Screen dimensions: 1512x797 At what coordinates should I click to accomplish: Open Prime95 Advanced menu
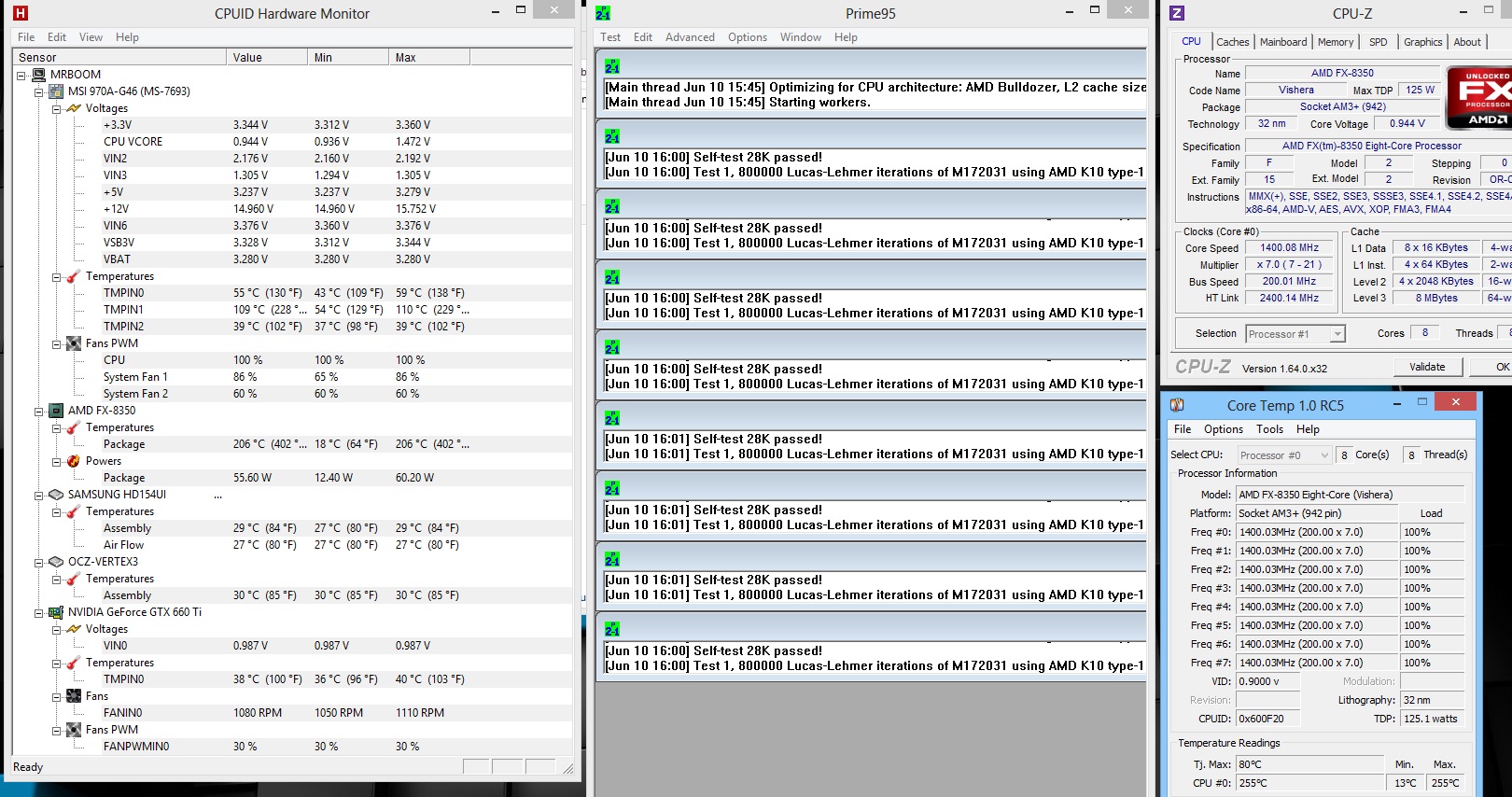(690, 37)
